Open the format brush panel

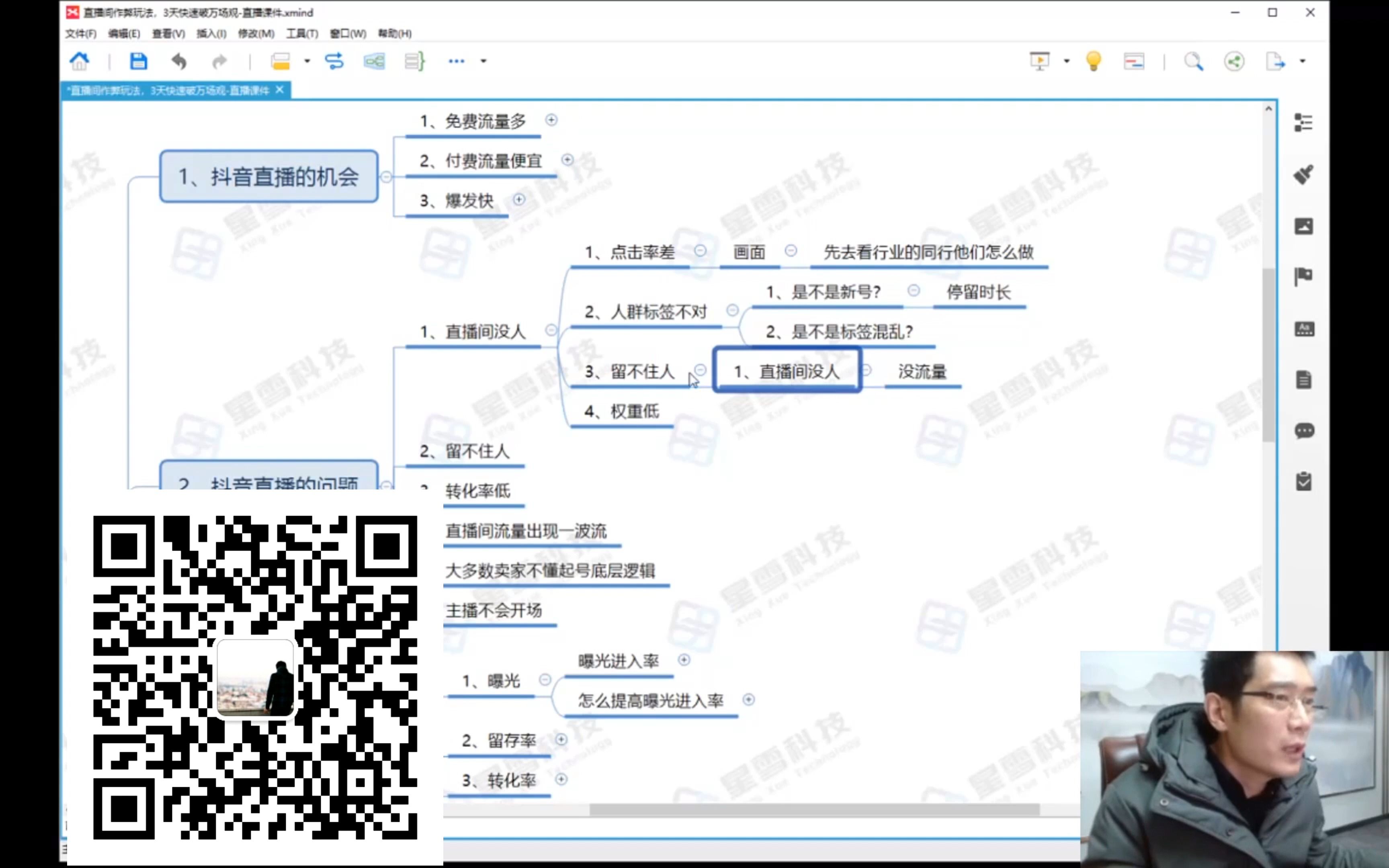click(1303, 174)
